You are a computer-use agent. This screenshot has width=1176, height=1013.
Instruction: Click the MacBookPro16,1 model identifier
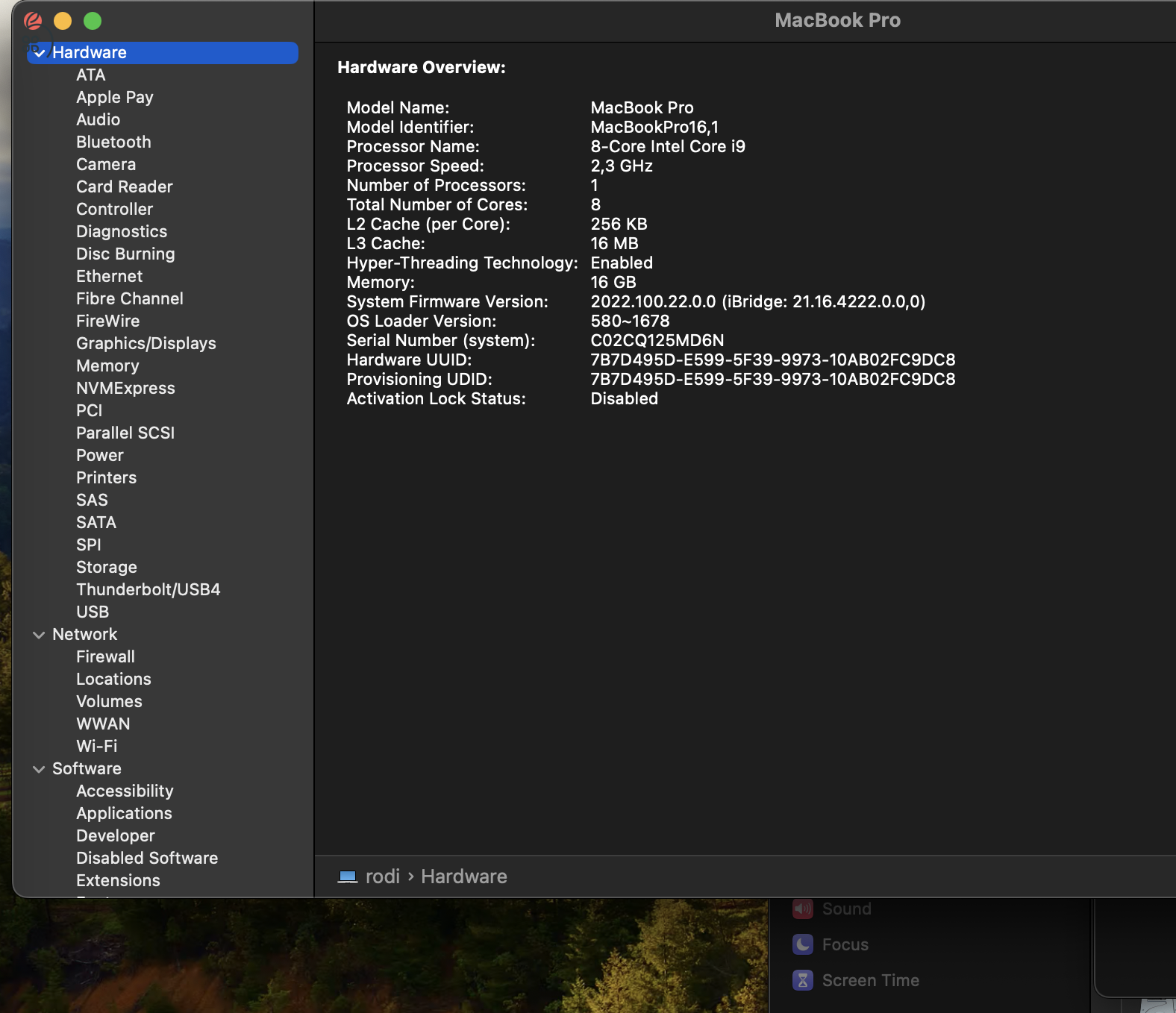point(655,127)
